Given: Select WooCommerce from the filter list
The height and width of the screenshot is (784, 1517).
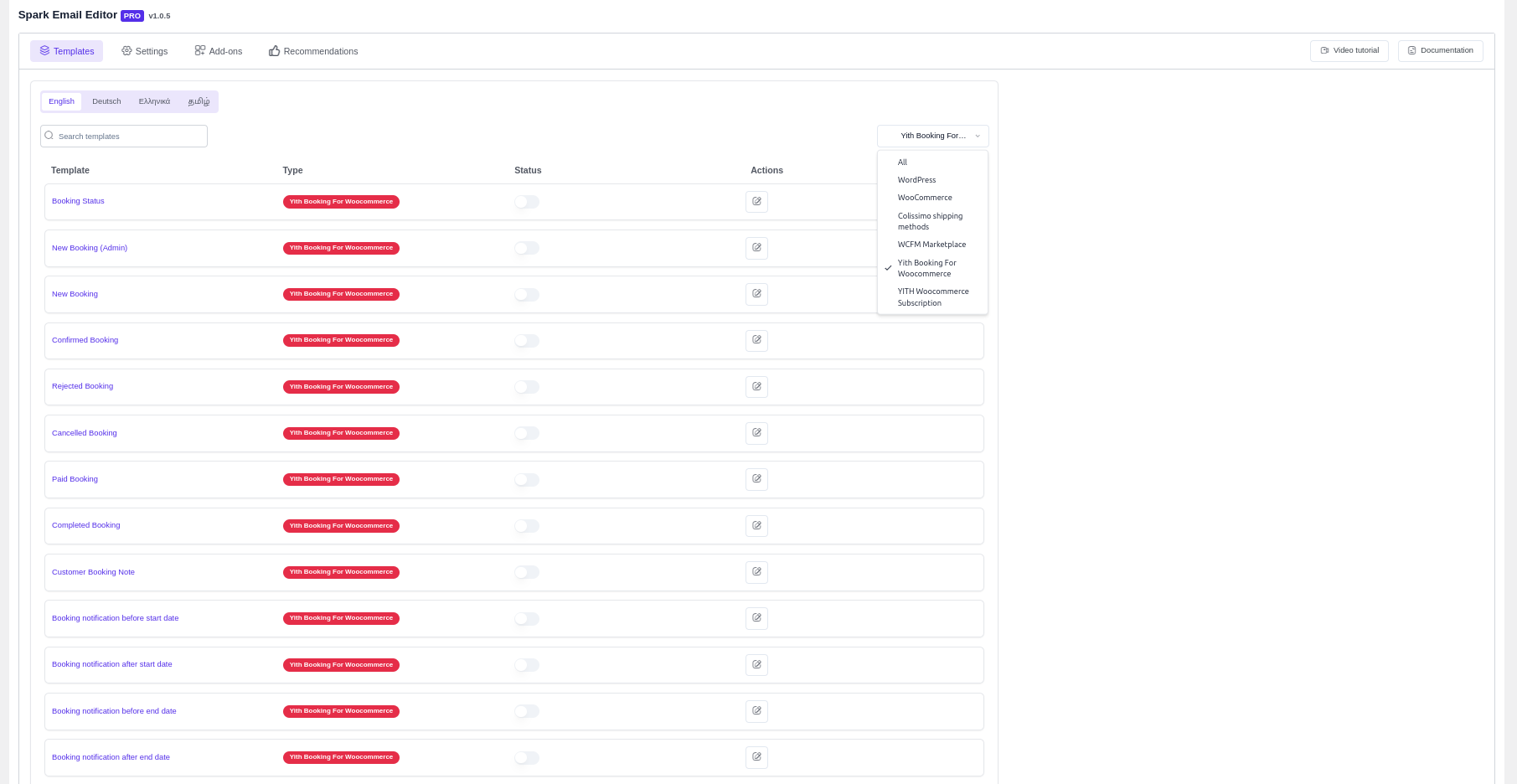Looking at the screenshot, I should (x=925, y=198).
